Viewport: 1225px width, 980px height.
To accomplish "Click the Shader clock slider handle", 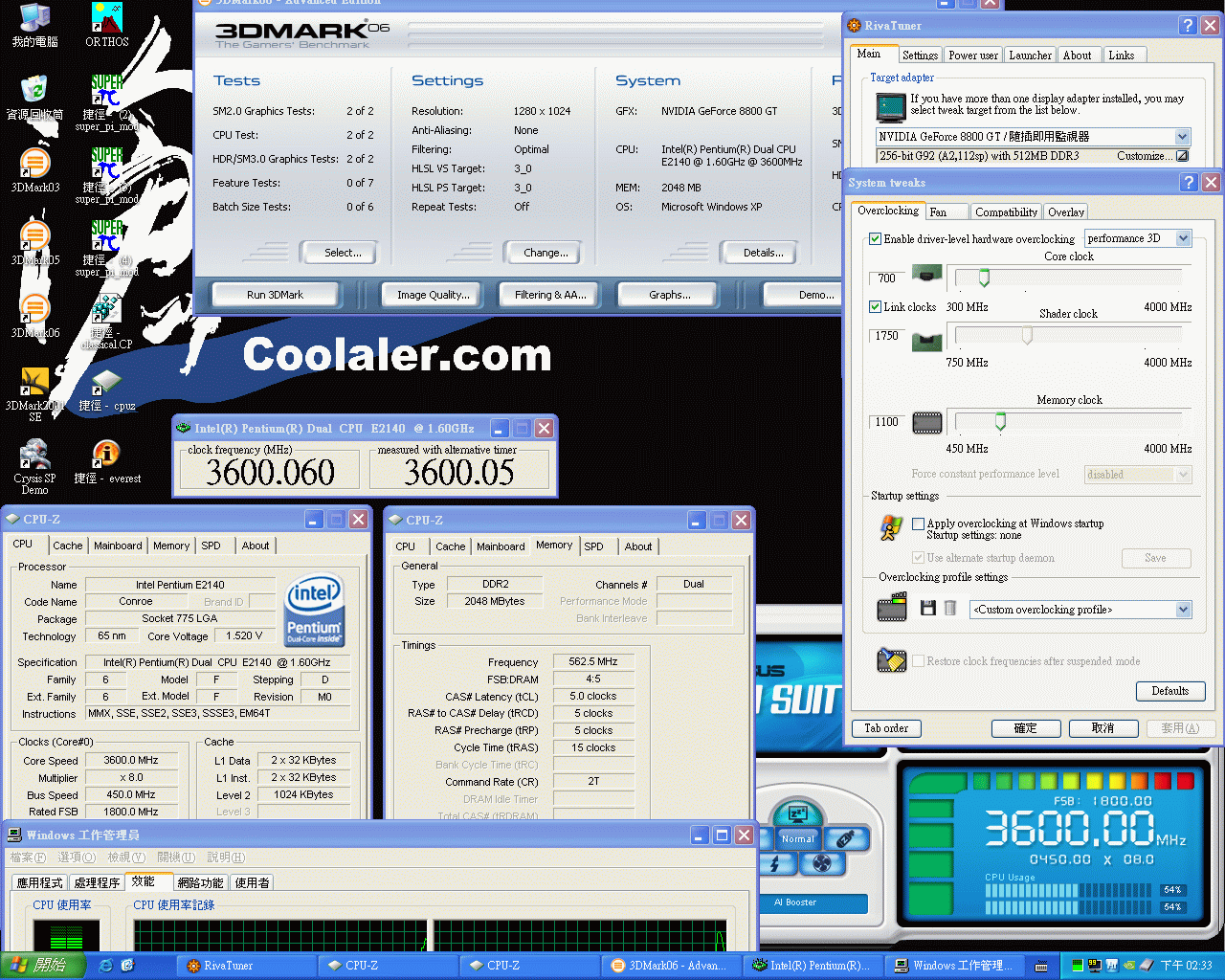I will pos(1027,336).
